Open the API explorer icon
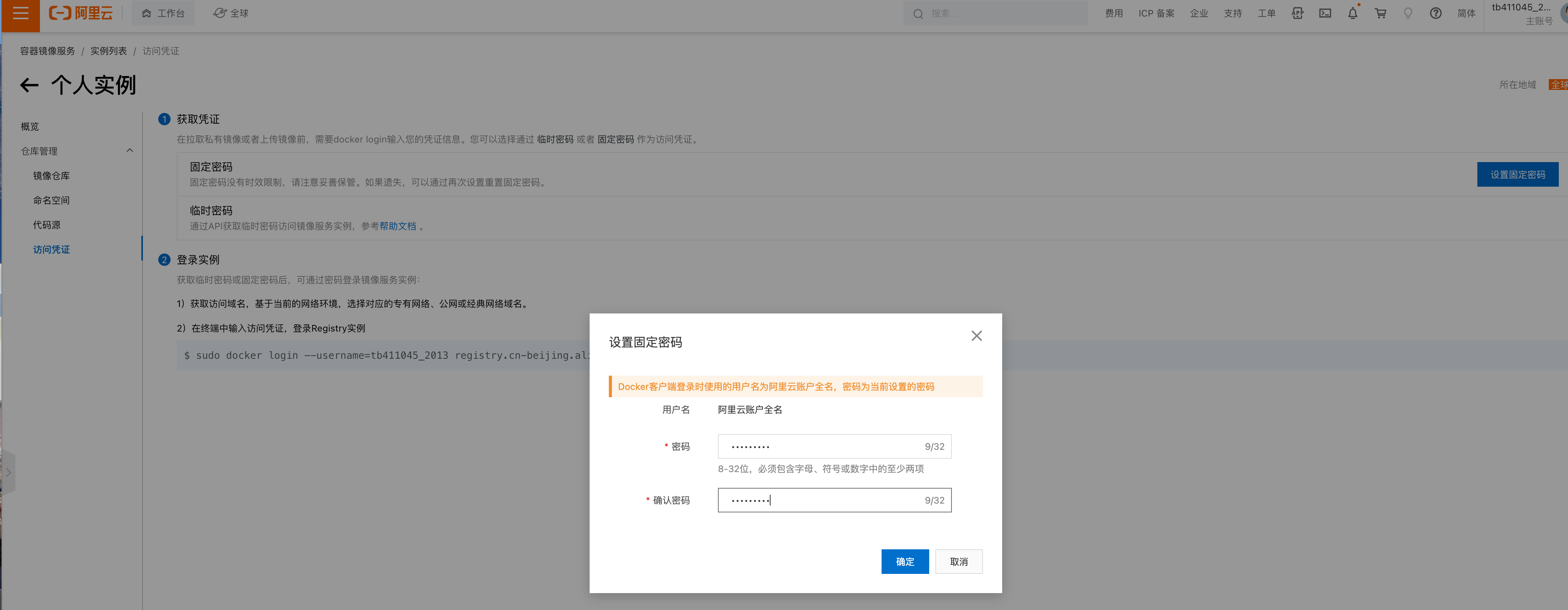This screenshot has width=1568, height=610. point(1297,13)
